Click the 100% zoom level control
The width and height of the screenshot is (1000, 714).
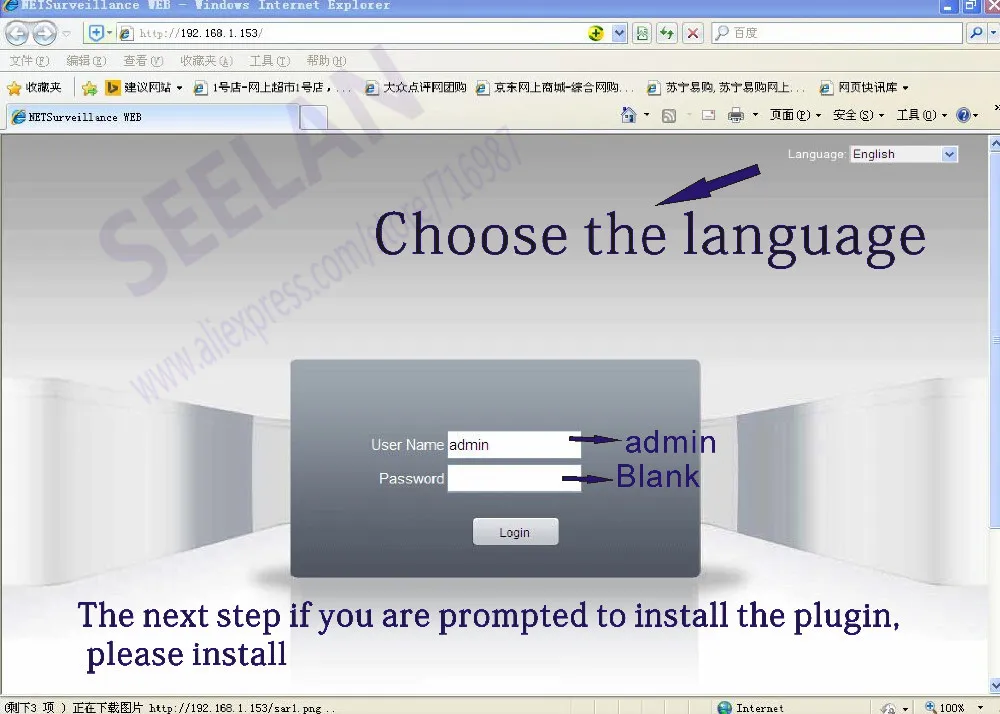click(x=954, y=707)
